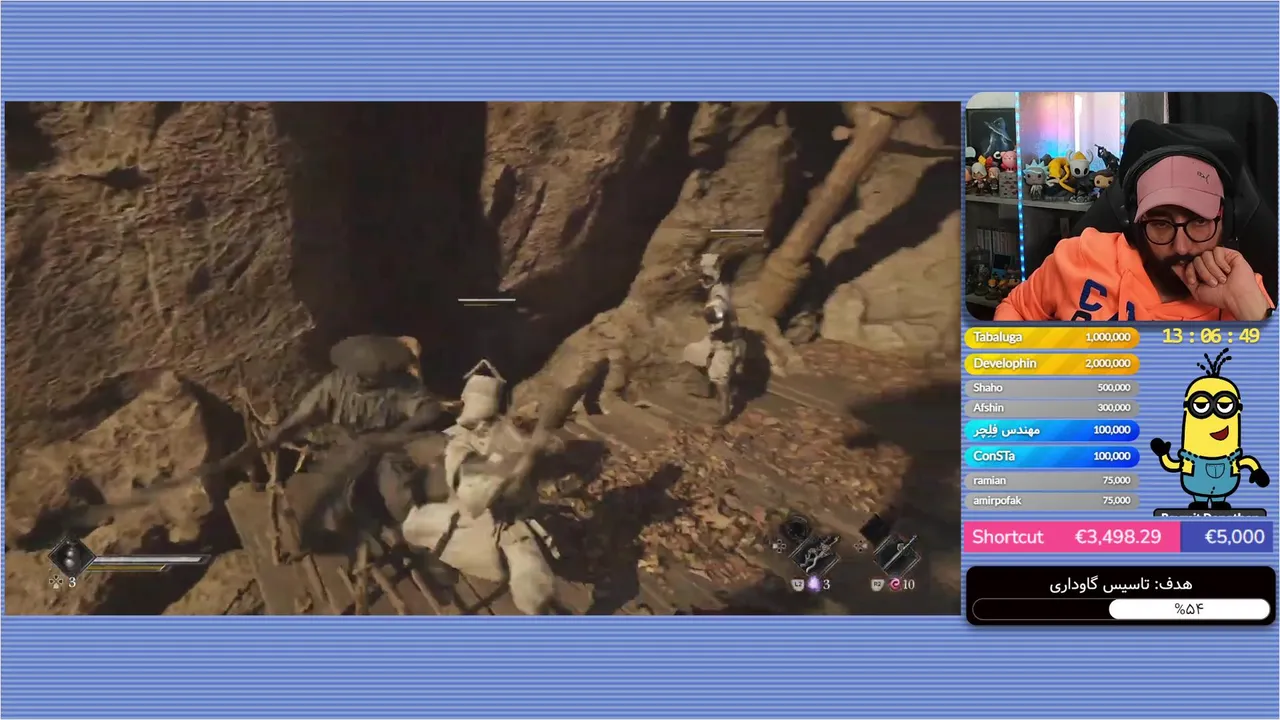Select the Afshin donor row
The width and height of the screenshot is (1280, 720).
(x=1051, y=408)
